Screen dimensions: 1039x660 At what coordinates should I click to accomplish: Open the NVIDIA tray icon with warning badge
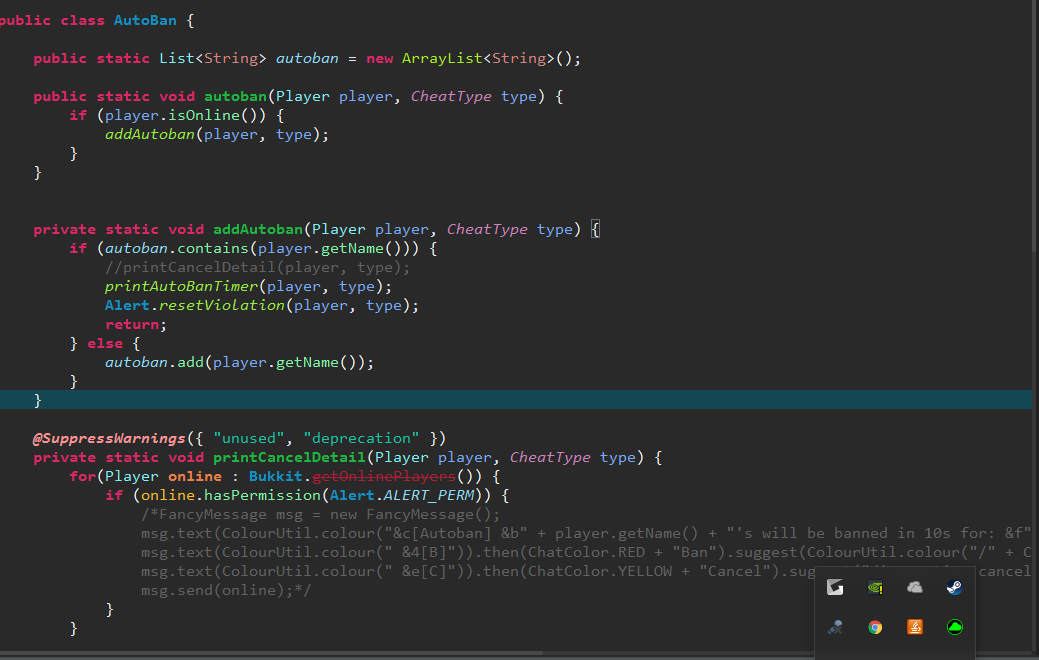[x=875, y=587]
